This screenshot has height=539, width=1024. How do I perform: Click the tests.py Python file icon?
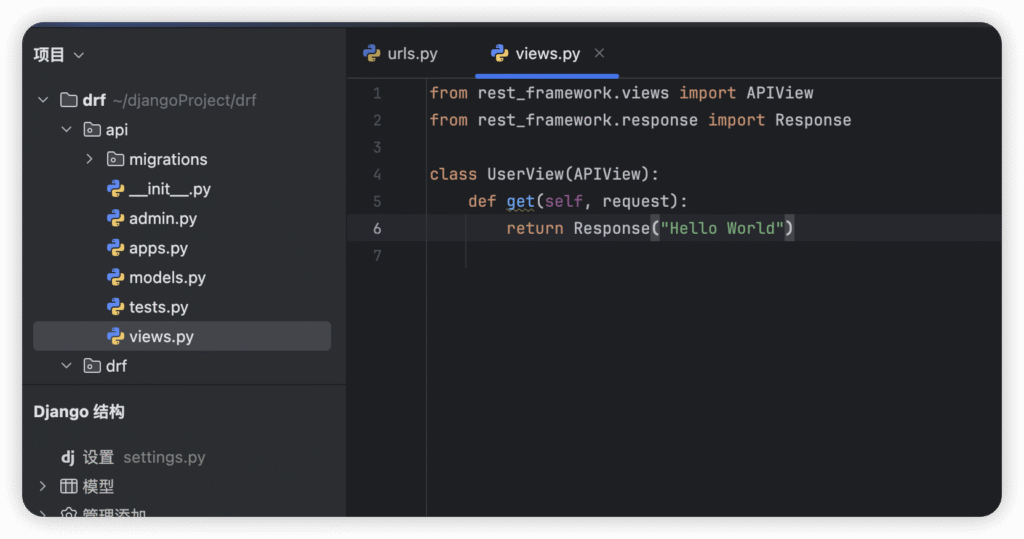[x=115, y=307]
